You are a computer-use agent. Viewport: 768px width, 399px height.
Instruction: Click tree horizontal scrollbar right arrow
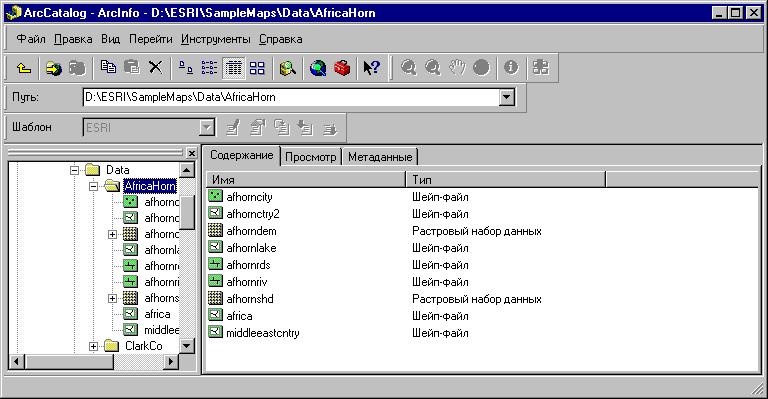click(x=170, y=362)
